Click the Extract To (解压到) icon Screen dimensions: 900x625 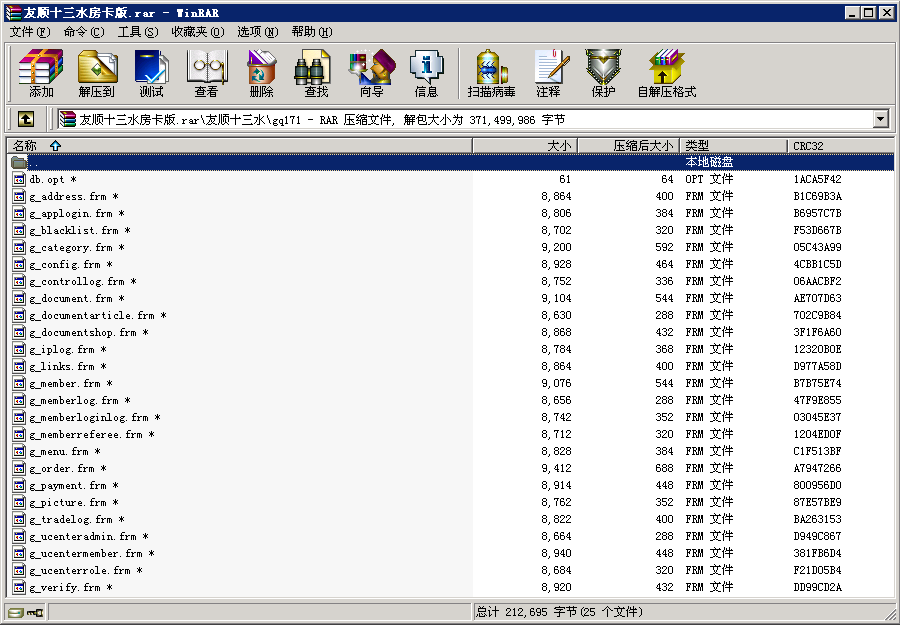[x=97, y=74]
